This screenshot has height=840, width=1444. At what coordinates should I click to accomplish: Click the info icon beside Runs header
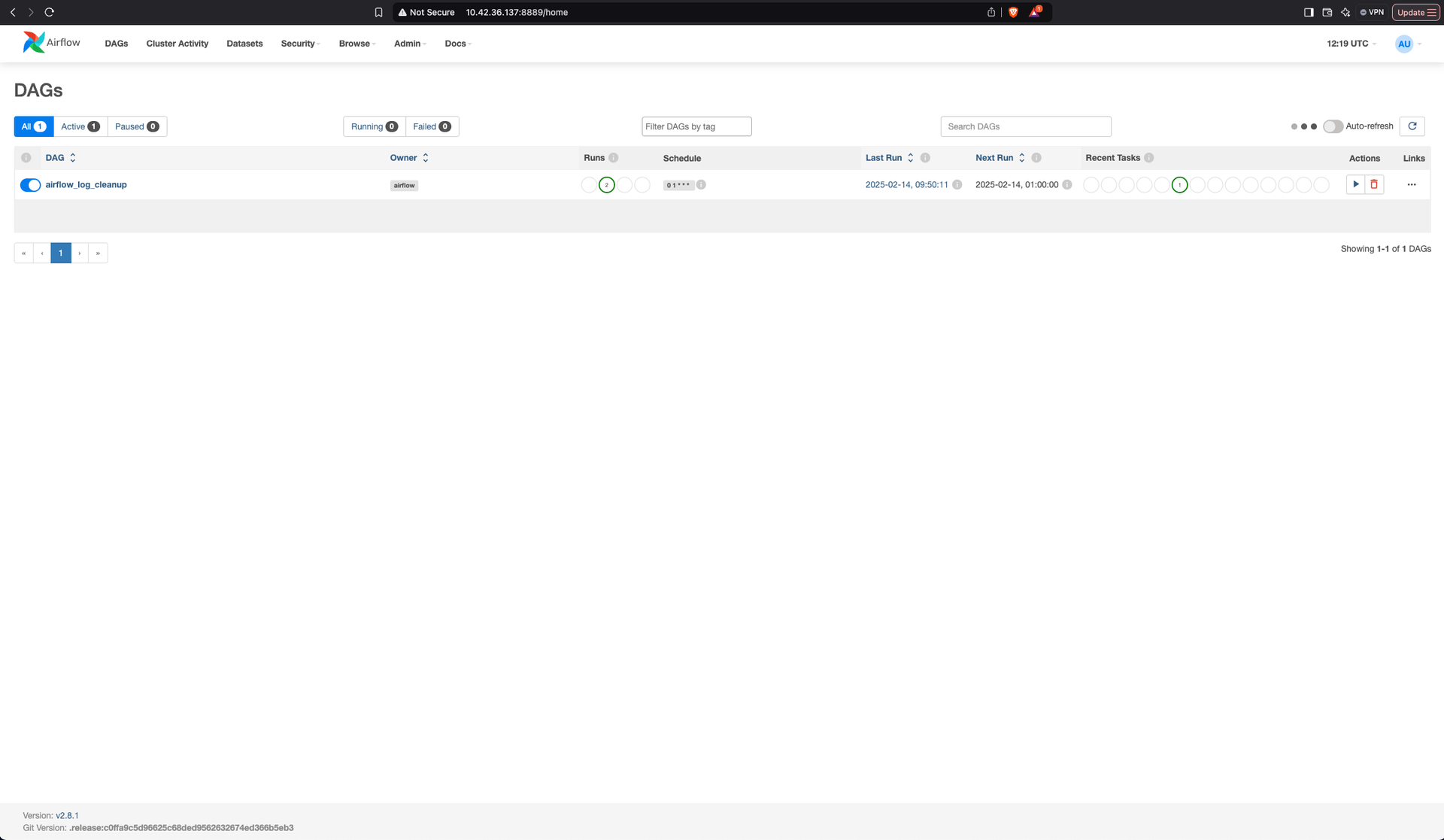point(614,158)
